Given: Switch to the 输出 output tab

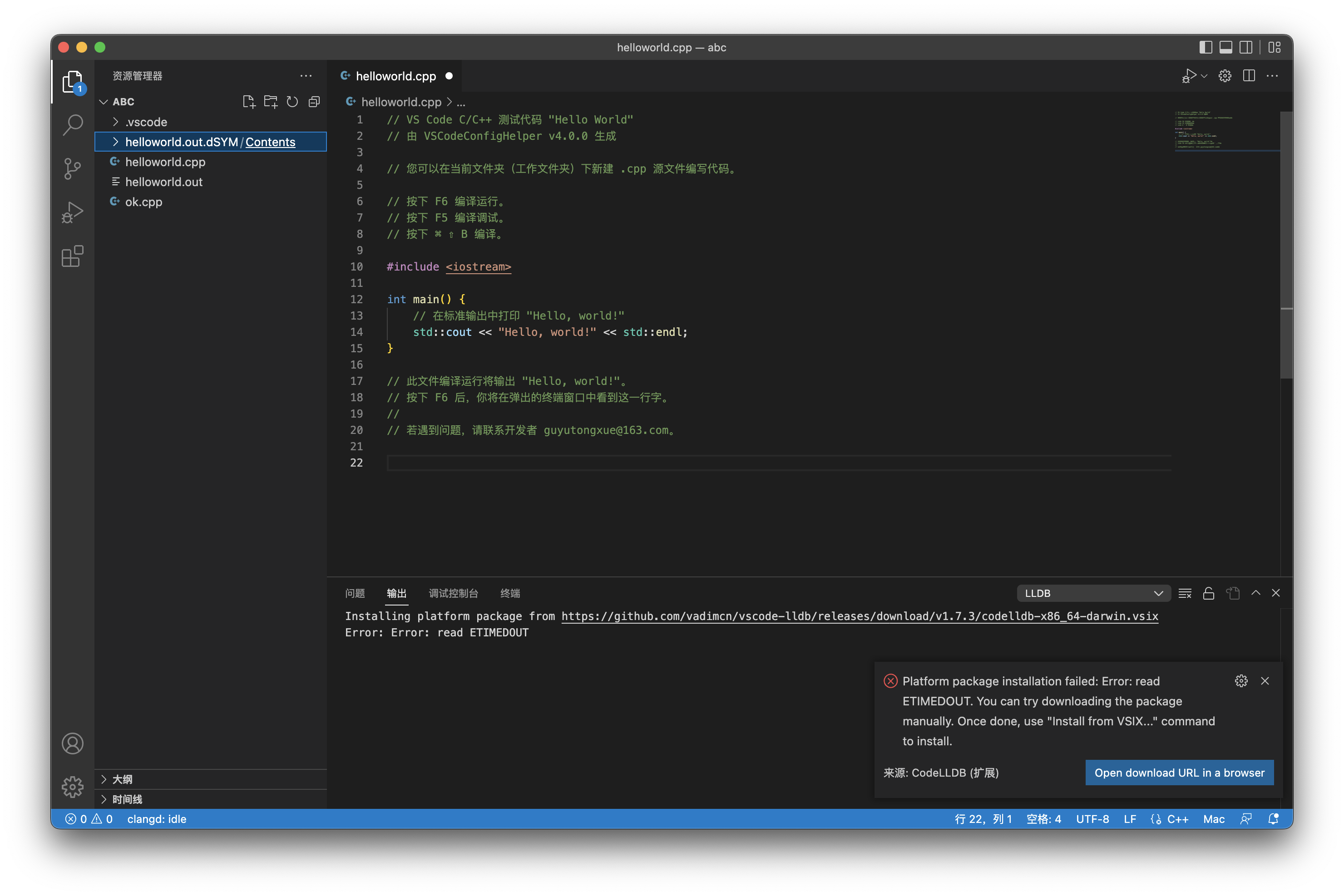Looking at the screenshot, I should pos(397,593).
